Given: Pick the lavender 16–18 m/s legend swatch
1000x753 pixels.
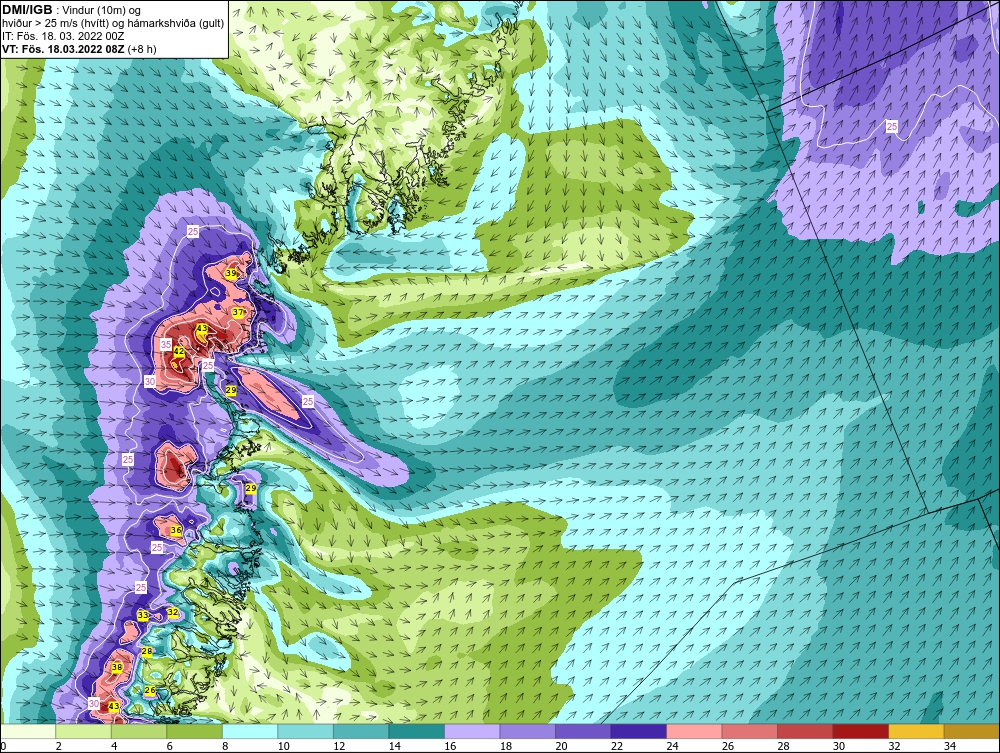Looking at the screenshot, I should click(472, 731).
